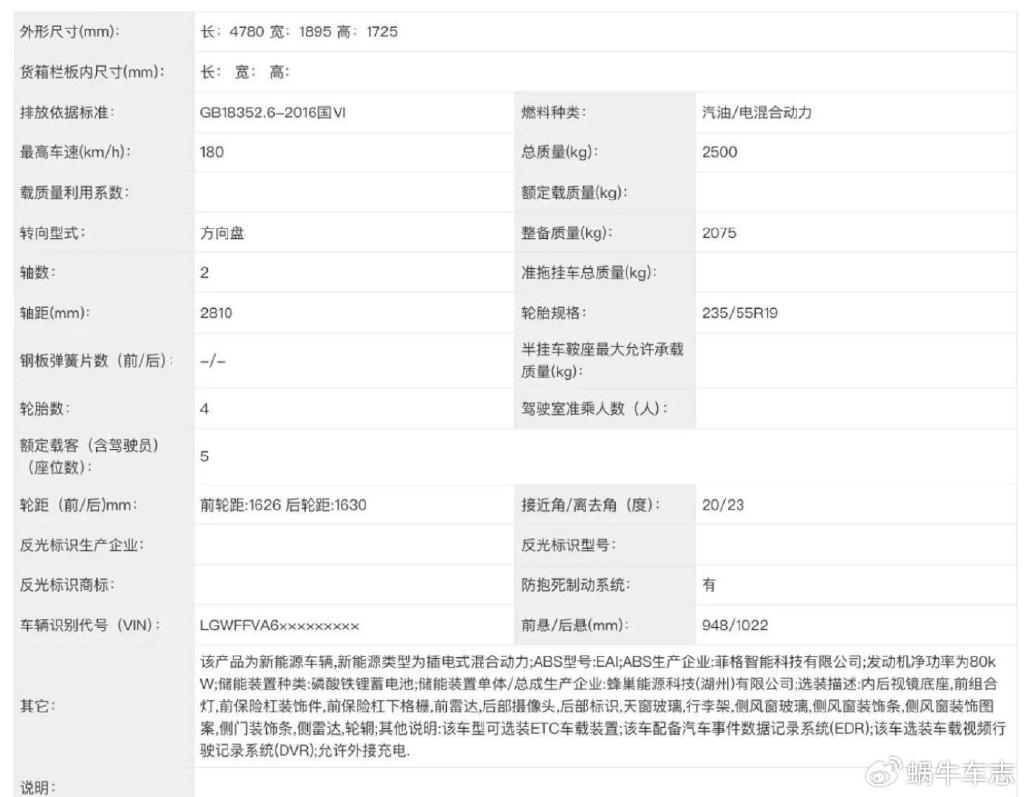The height and width of the screenshot is (797, 1024).
Task: Click the 其它 row label
Action: (x=38, y=706)
